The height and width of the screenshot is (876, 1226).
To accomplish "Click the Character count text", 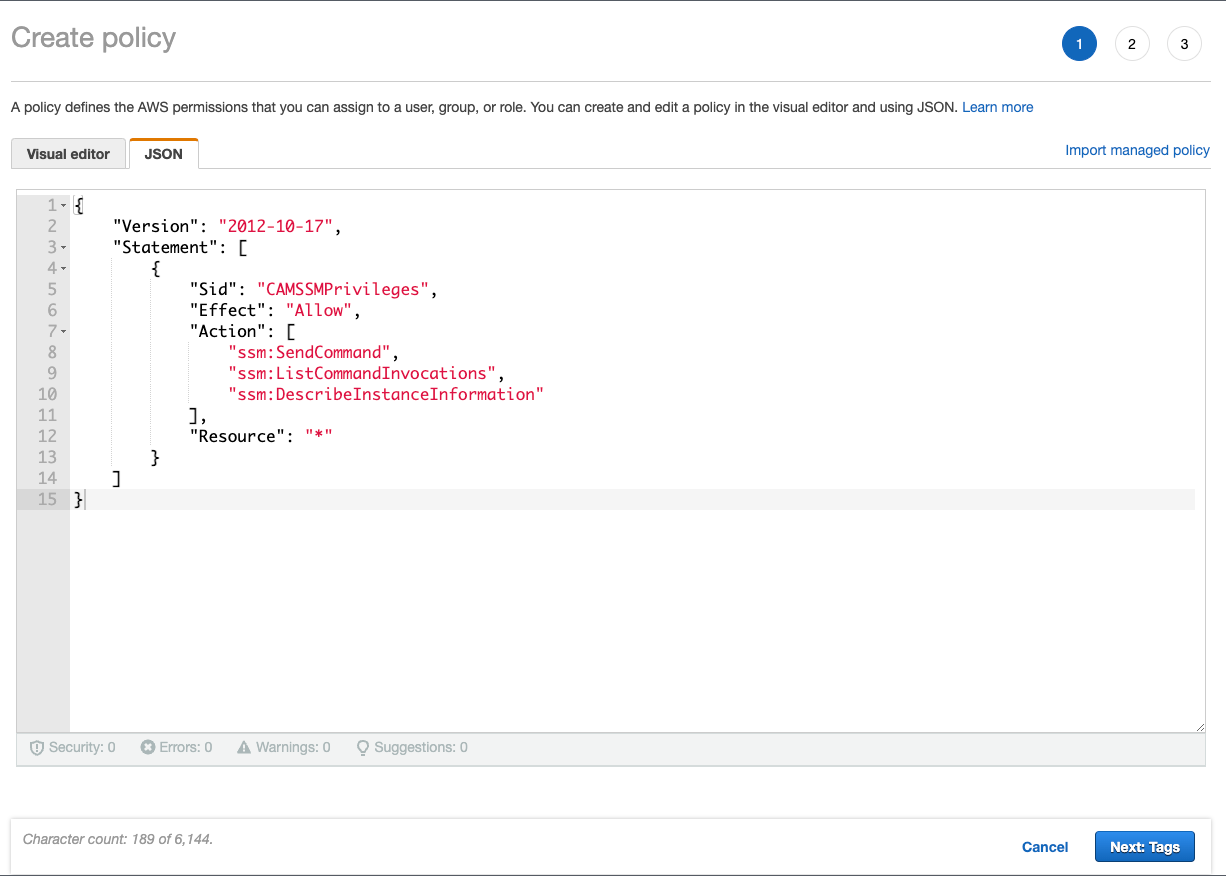I will point(117,839).
